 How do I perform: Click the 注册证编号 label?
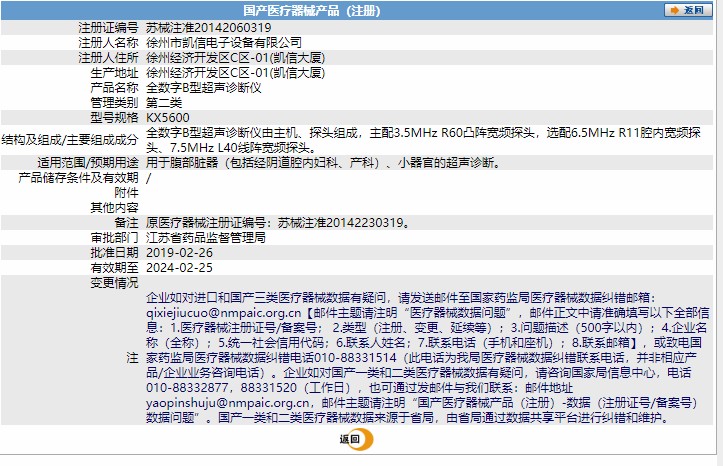[108, 28]
